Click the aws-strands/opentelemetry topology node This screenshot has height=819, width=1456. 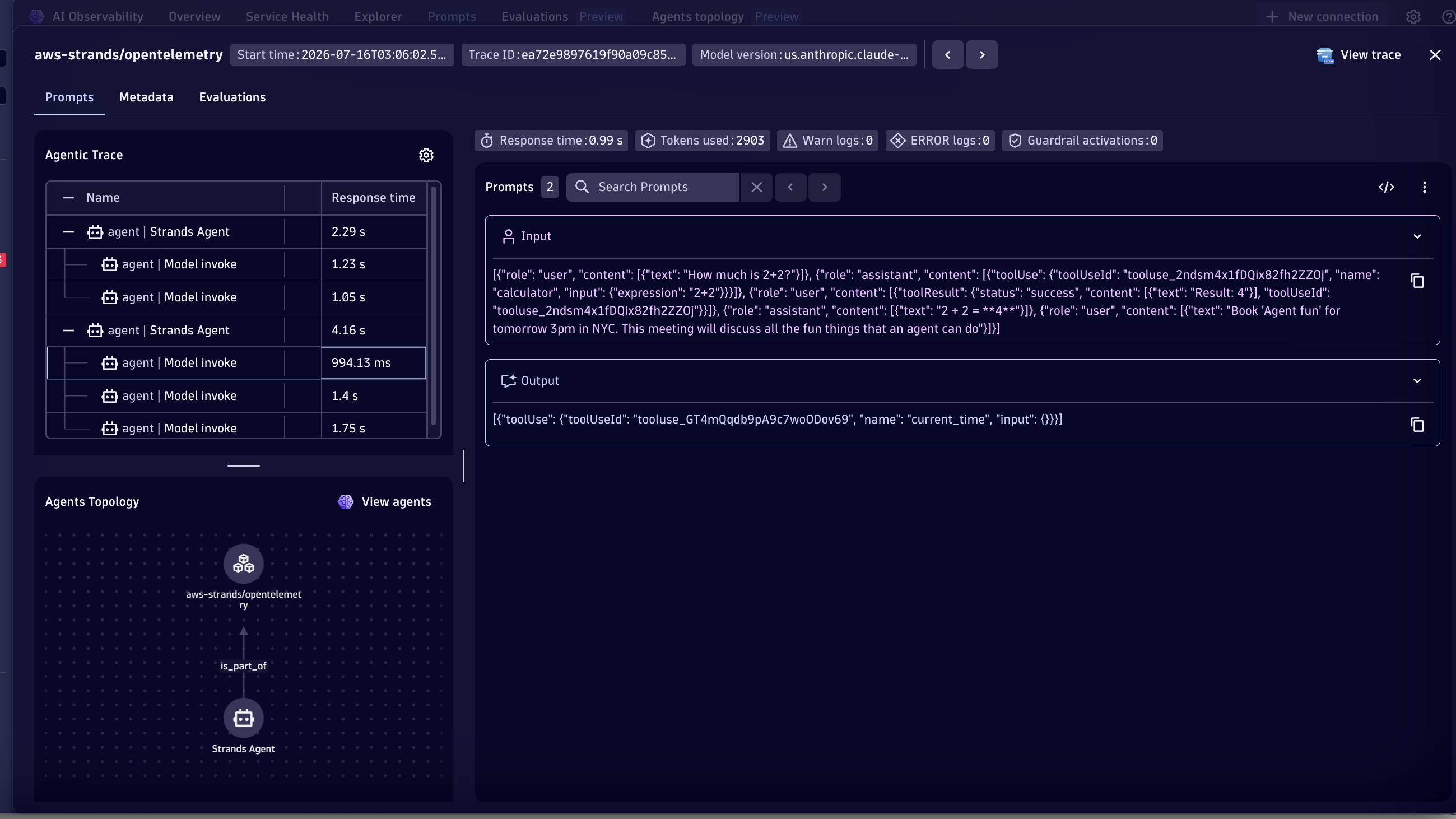[x=244, y=564]
